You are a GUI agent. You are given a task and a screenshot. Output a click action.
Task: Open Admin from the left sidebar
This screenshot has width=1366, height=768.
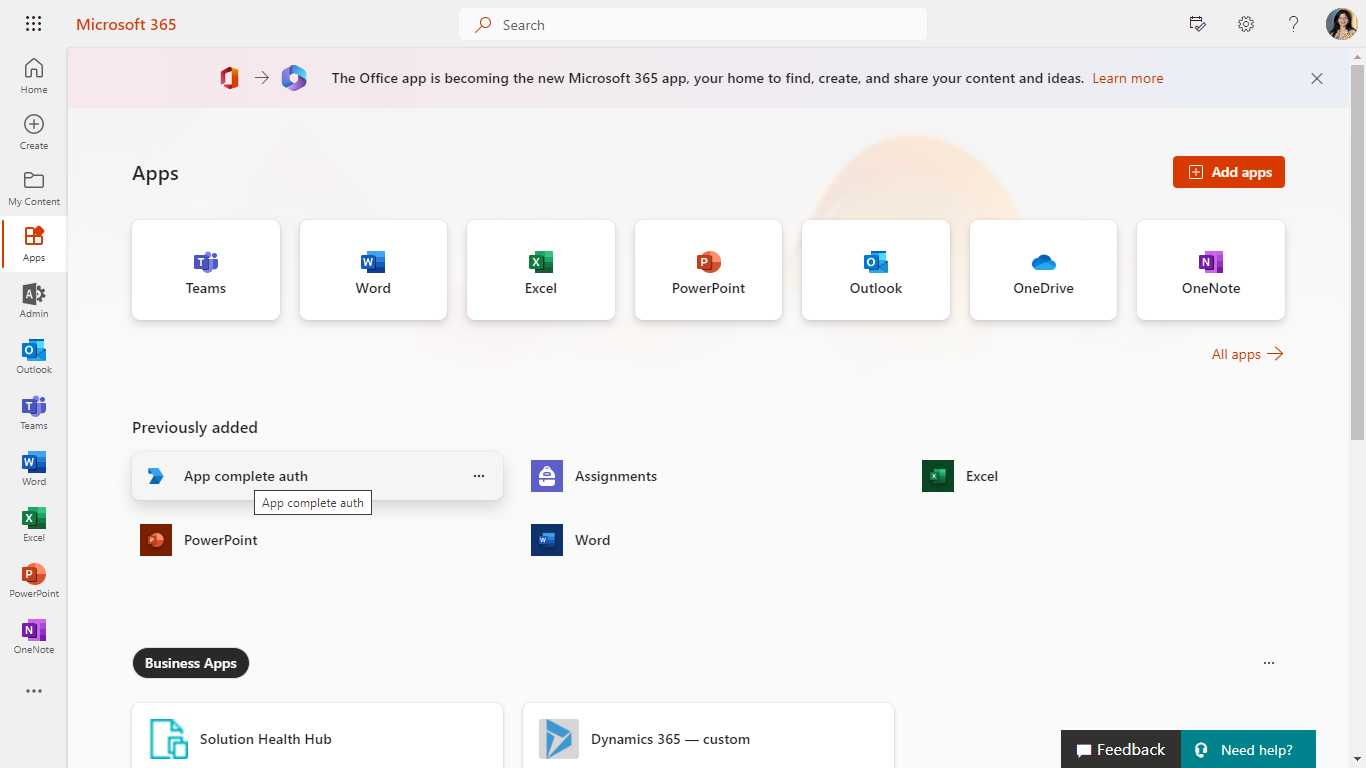tap(34, 300)
